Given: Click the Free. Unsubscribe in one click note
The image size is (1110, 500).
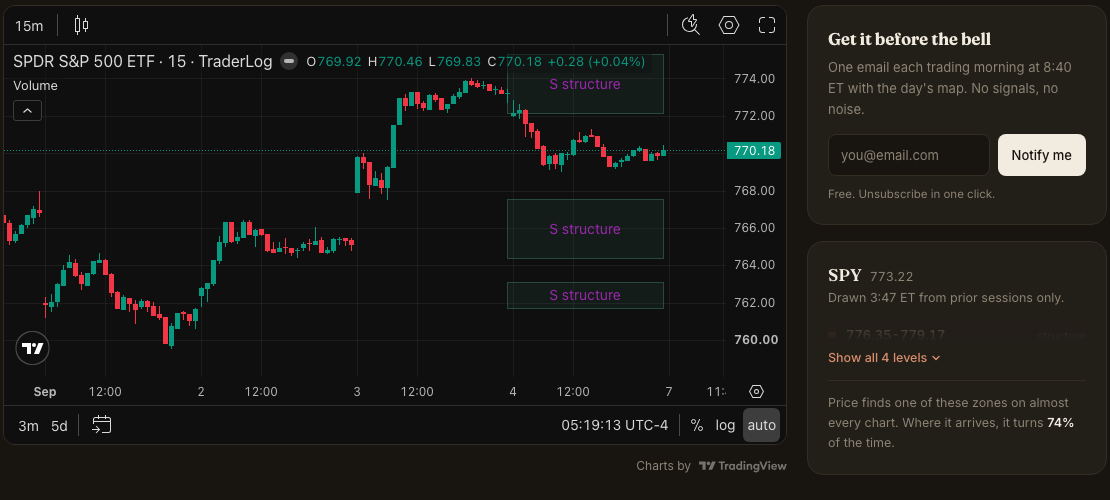Looking at the screenshot, I should coord(911,193).
